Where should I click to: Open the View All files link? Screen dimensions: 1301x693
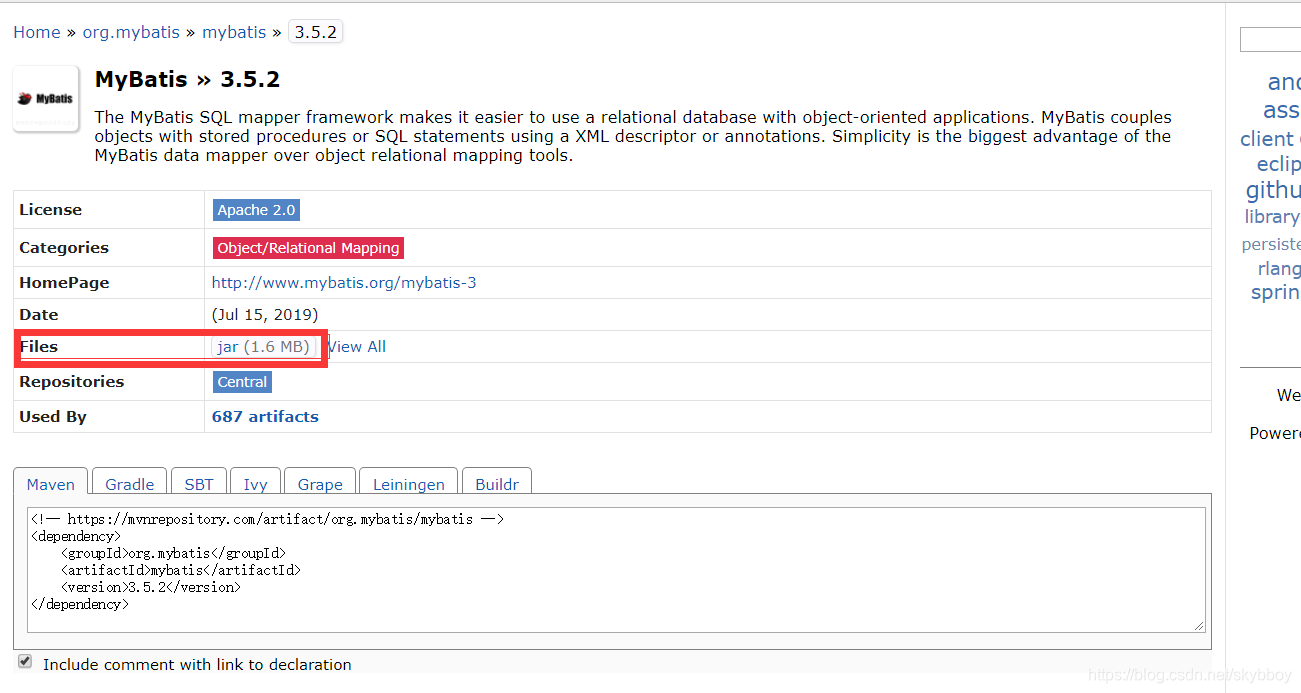[357, 347]
